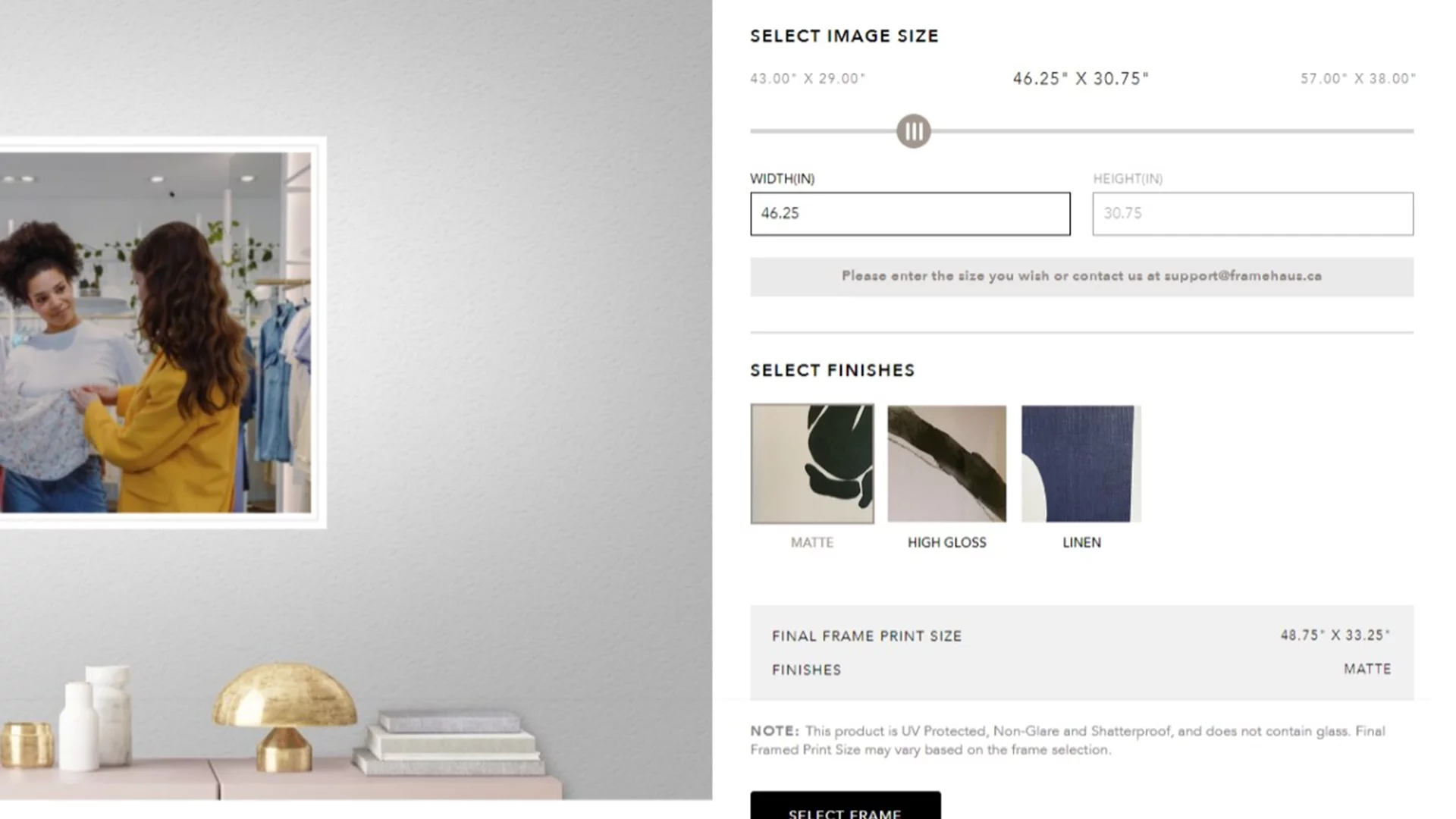1456x819 pixels.
Task: Click the minimum size label 43.00" X 29.00"
Action: click(x=808, y=79)
